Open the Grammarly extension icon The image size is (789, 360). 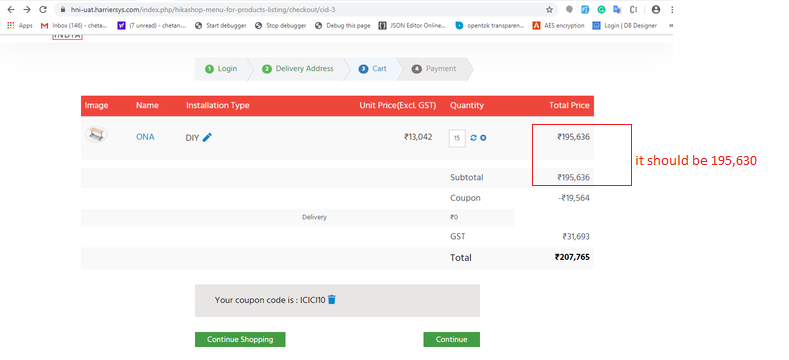point(601,10)
